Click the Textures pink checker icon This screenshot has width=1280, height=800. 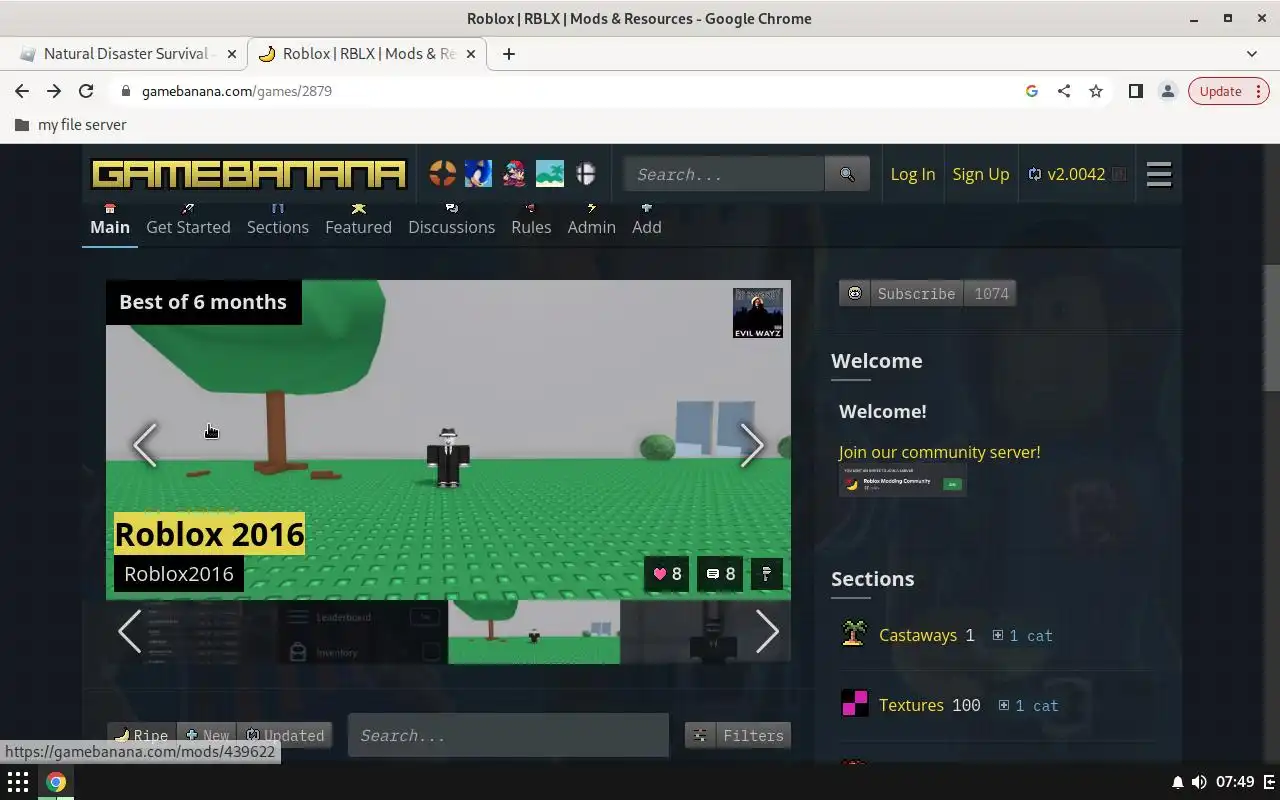pyautogui.click(x=854, y=704)
